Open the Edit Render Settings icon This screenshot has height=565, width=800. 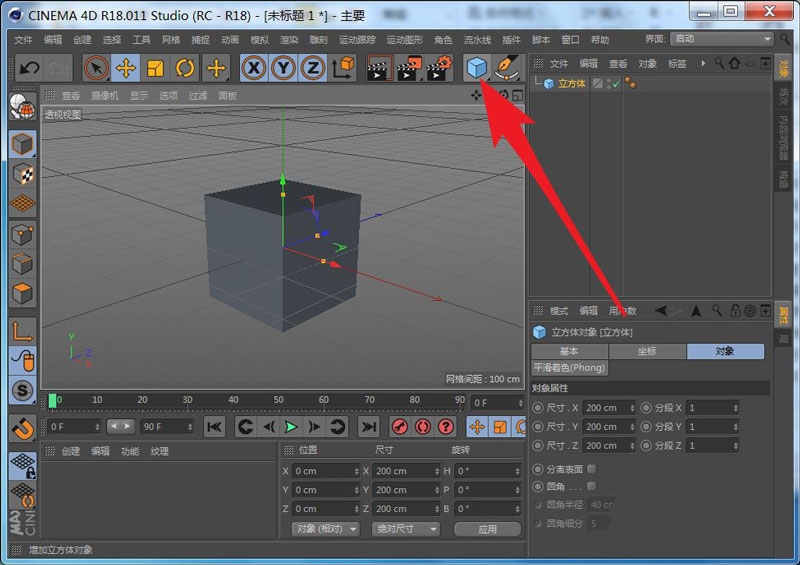point(438,68)
